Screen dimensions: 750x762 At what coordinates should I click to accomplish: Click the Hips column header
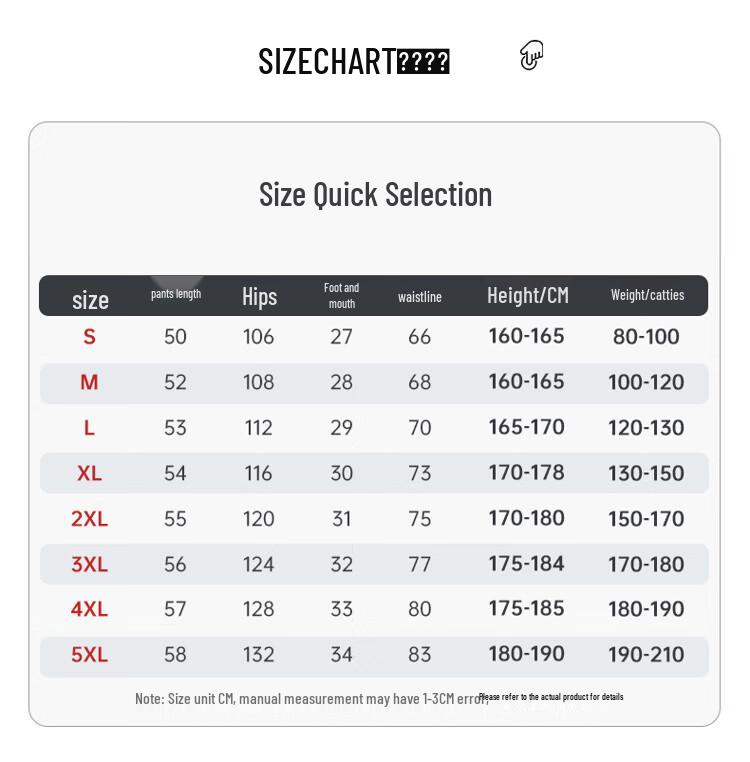pos(259,296)
